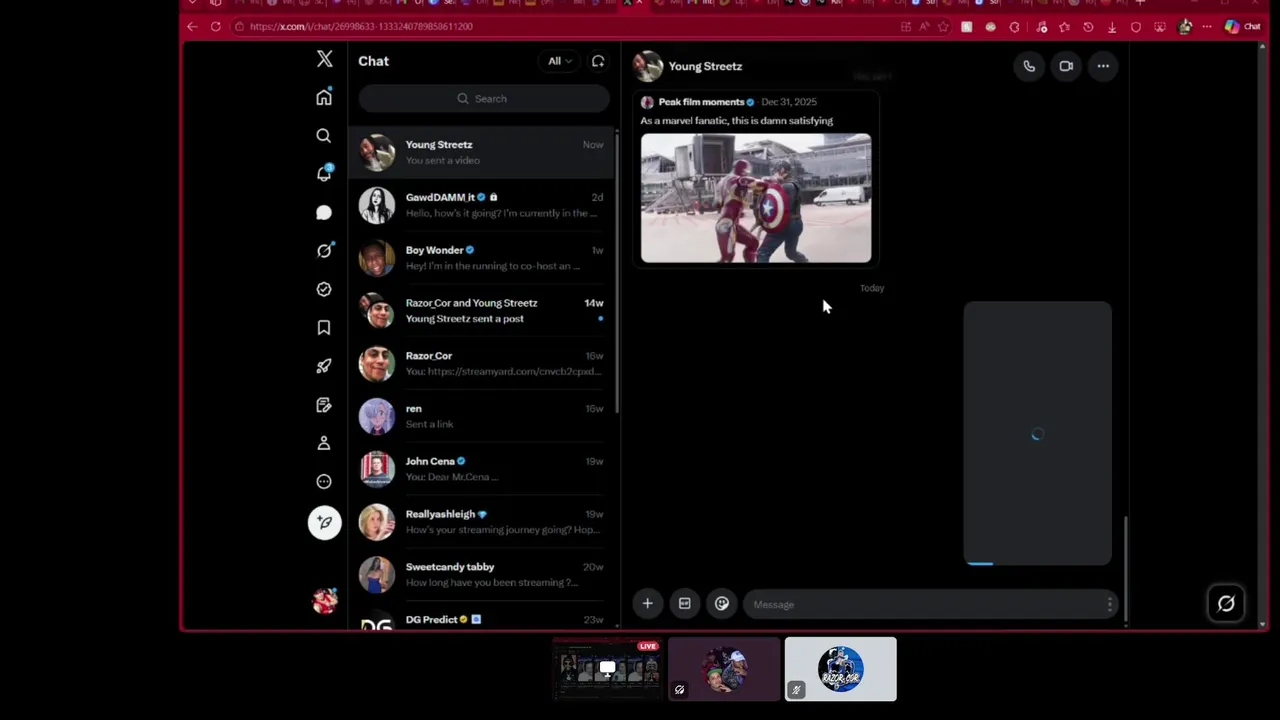Click the chat Search field
The image size is (1280, 720).
coord(484,98)
